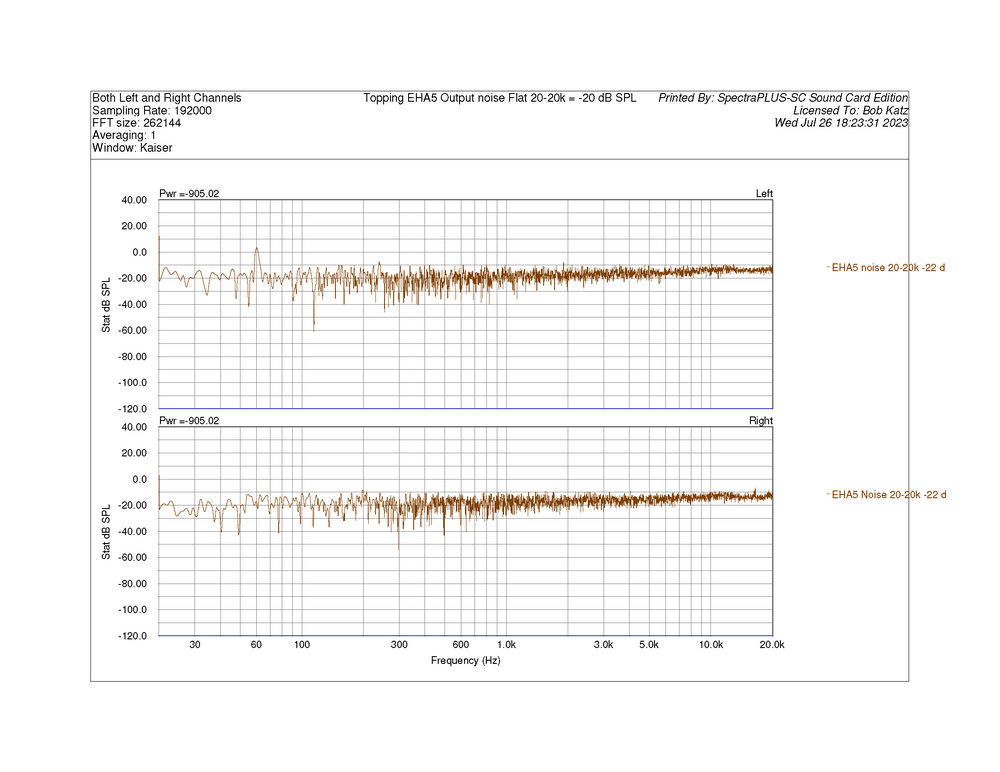The width and height of the screenshot is (1000, 772).
Task: Click the "Right" channel label above bottom plot
Action: point(760,421)
